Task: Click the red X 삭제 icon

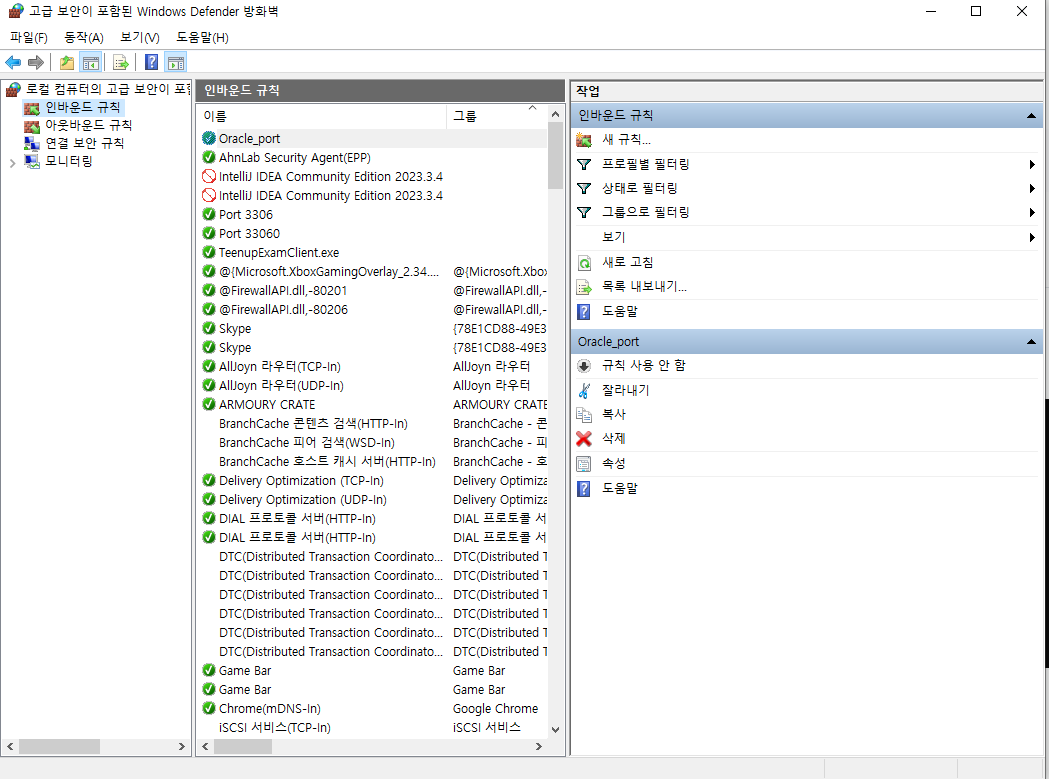Action: pyautogui.click(x=584, y=439)
